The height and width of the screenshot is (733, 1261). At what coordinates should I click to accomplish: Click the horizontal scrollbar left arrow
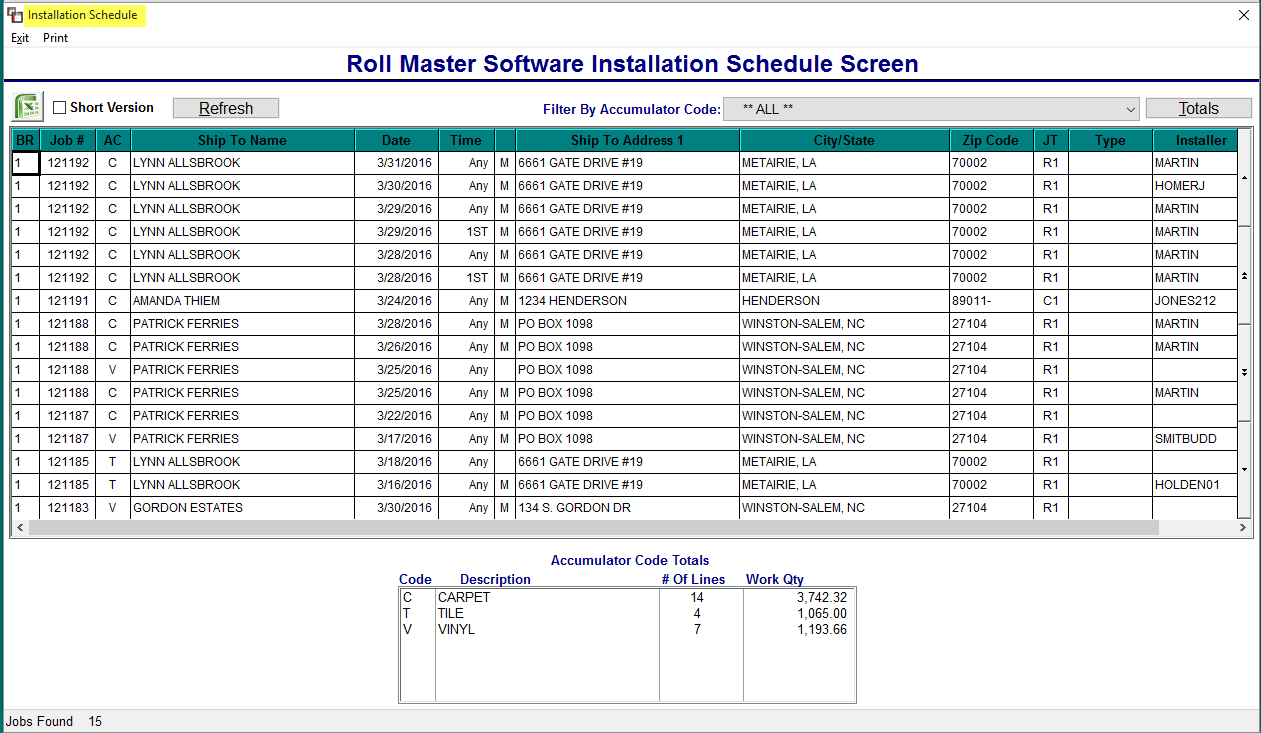18,527
